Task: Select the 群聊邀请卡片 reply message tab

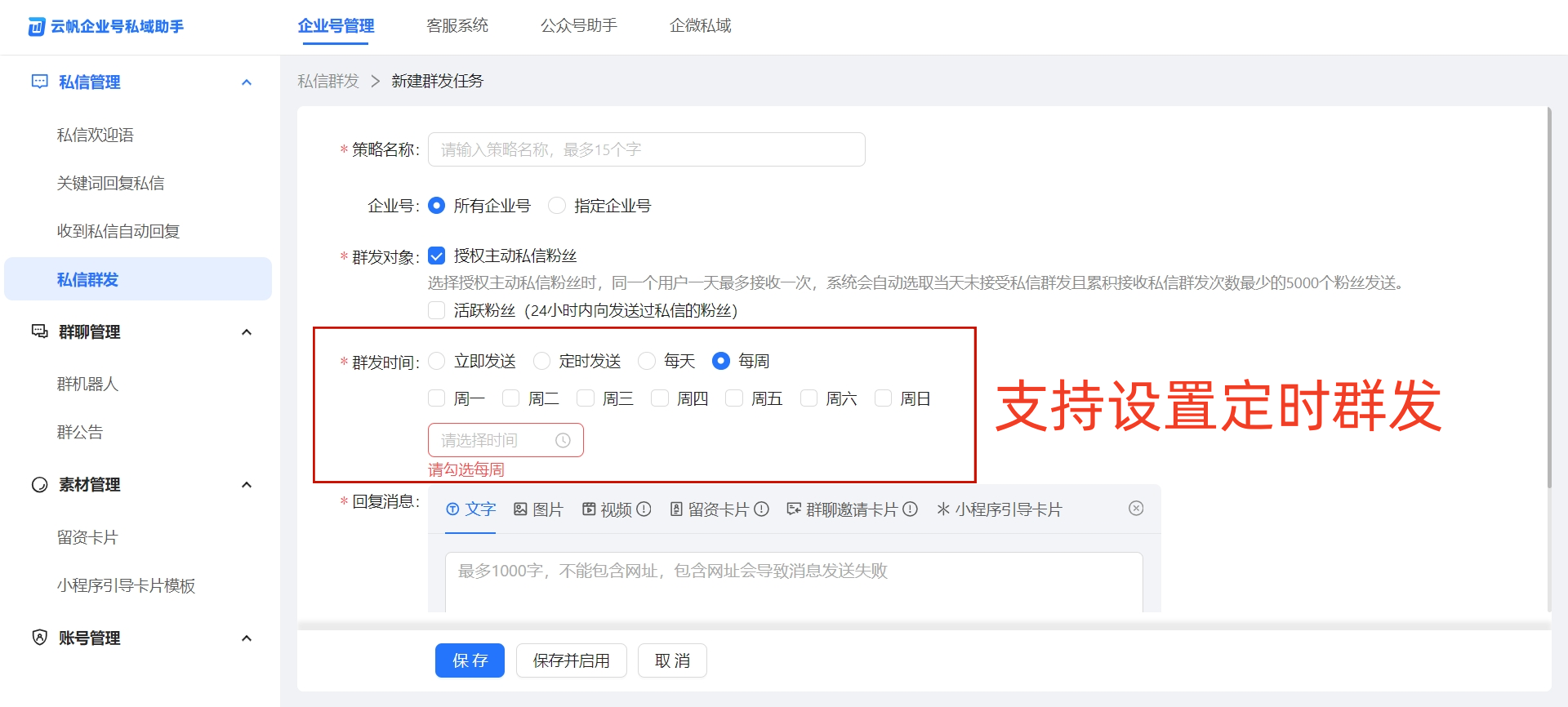Action: click(x=843, y=509)
